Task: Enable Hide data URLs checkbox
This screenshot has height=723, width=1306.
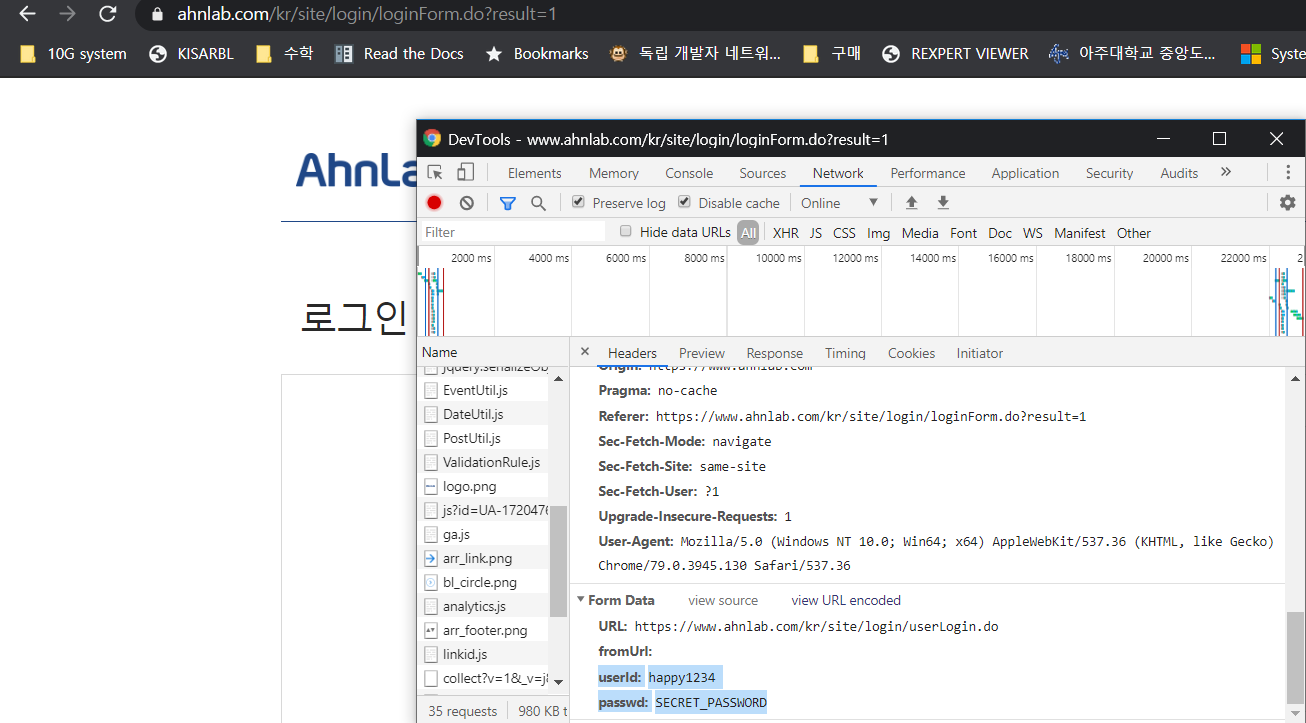Action: click(x=626, y=232)
